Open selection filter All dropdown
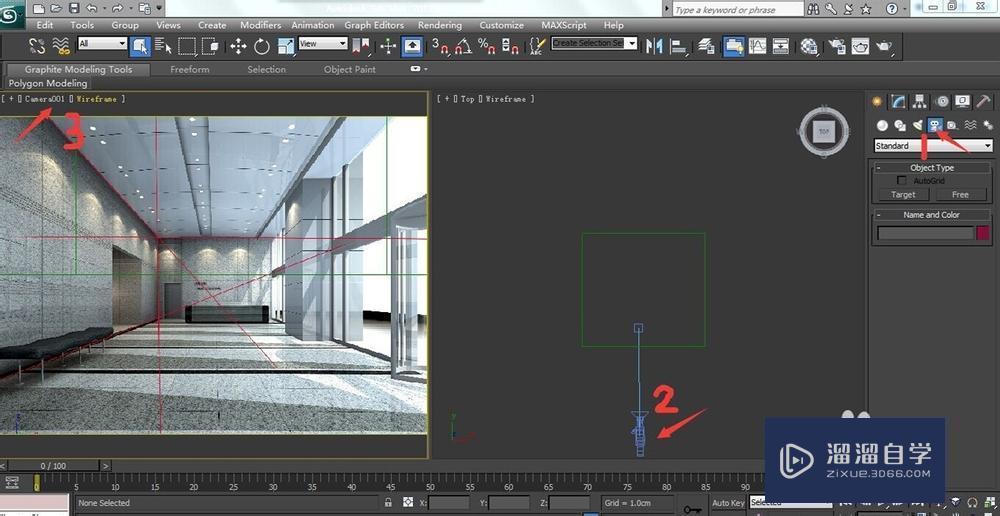The image size is (1000, 516). pos(102,43)
